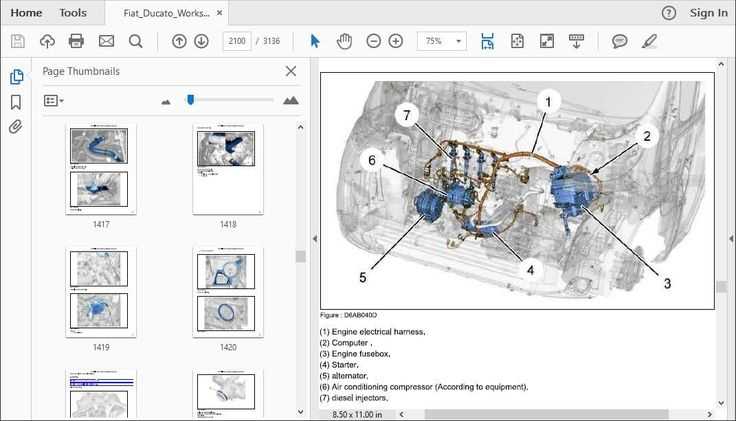Click the Engine fusebox line
This screenshot has height=421, width=736.
coord(355,354)
